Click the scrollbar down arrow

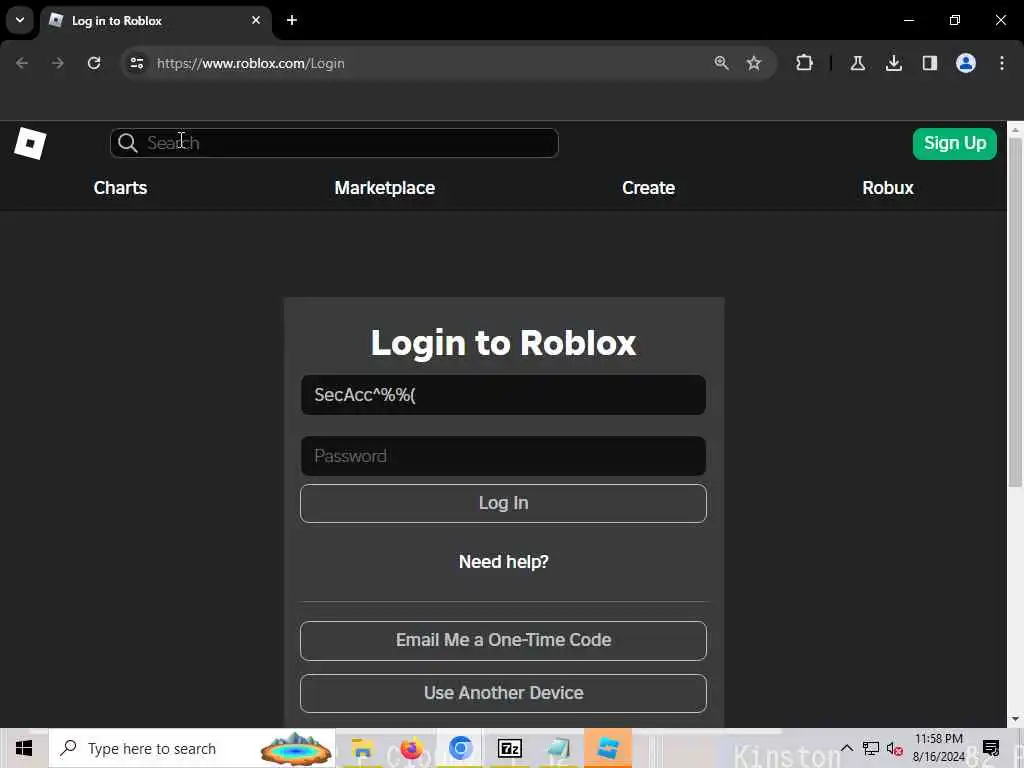tap(1015, 719)
